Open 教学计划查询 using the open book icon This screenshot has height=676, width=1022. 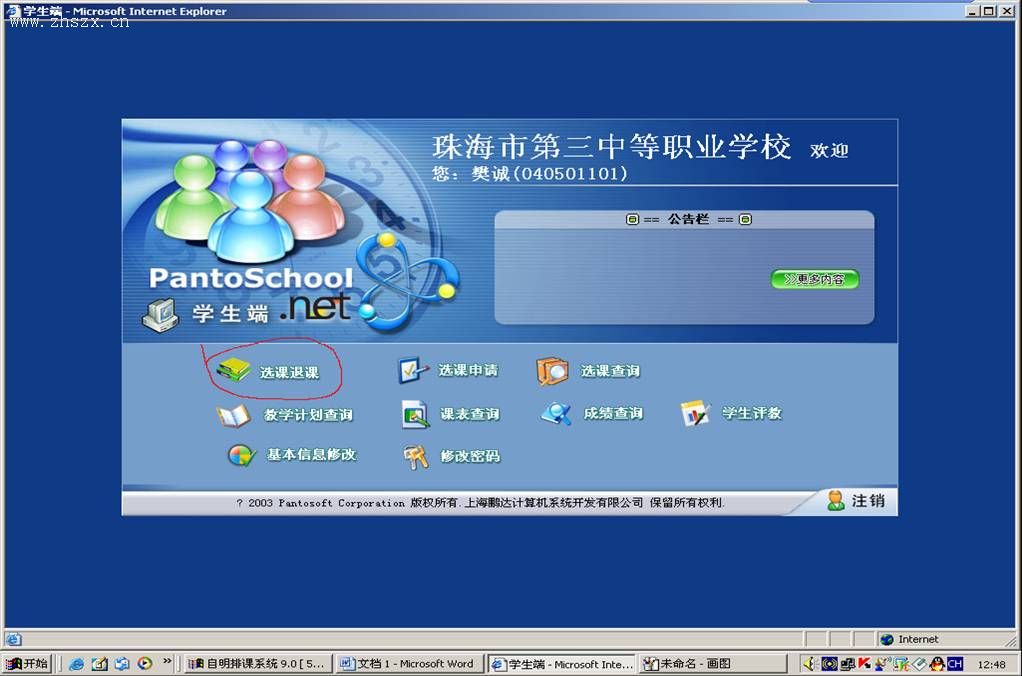point(233,415)
